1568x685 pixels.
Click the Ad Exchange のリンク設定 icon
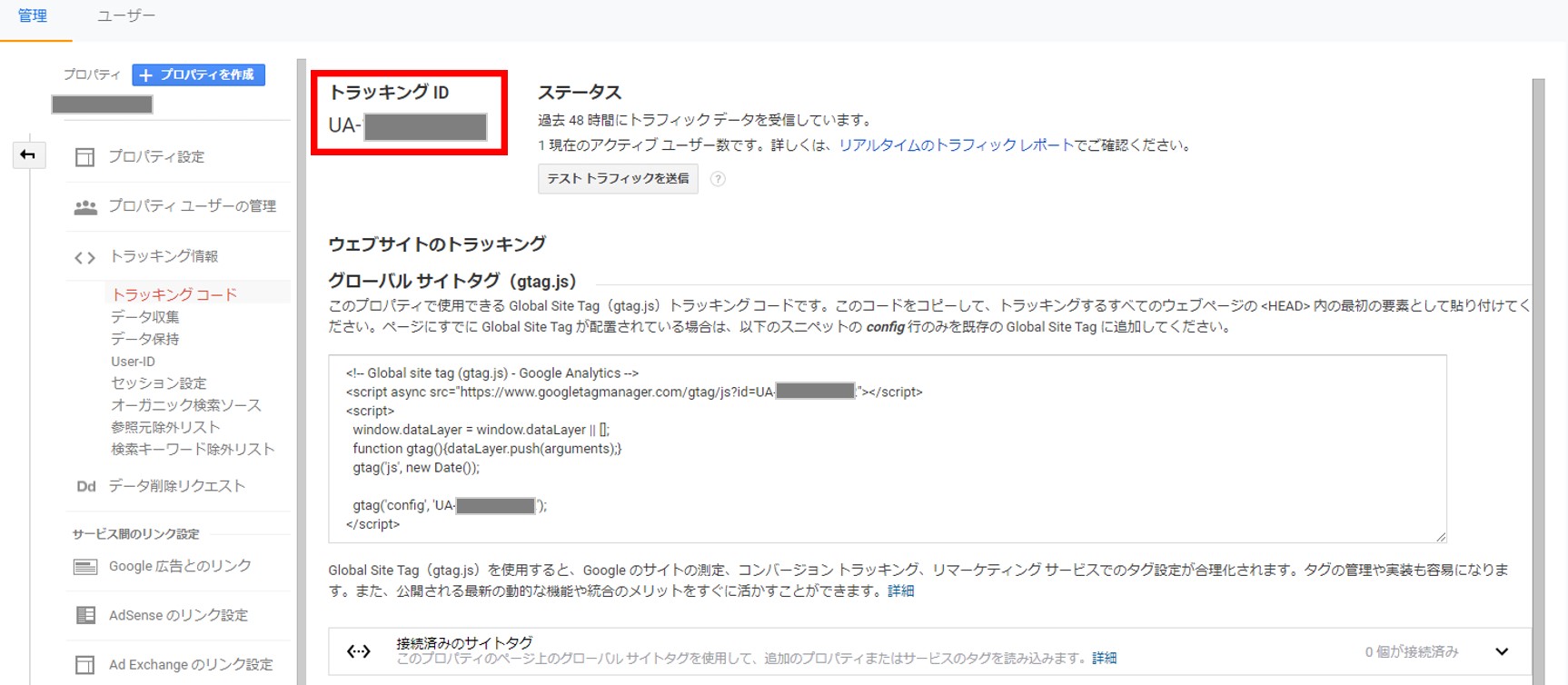tap(84, 665)
